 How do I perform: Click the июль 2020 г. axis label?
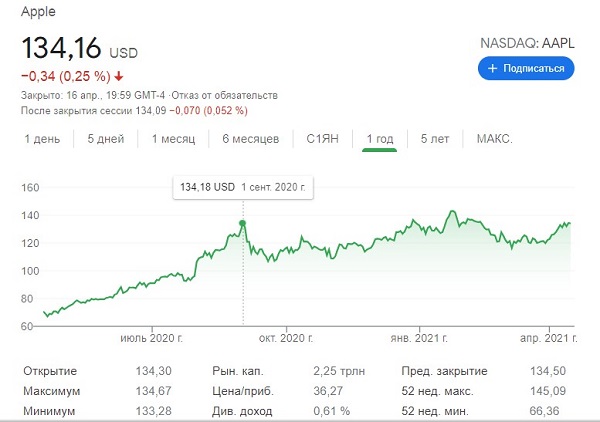coord(152,338)
